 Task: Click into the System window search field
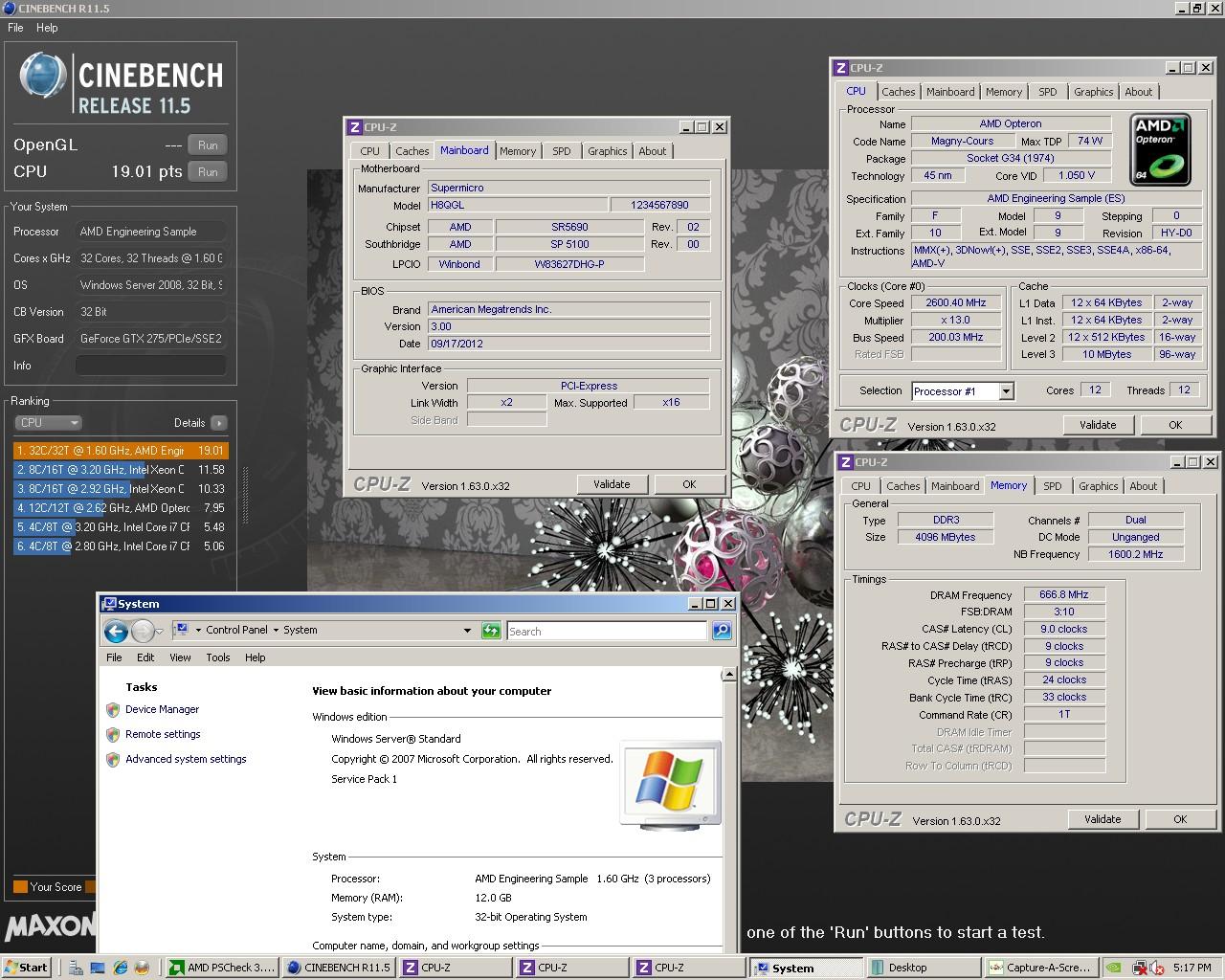pos(607,632)
